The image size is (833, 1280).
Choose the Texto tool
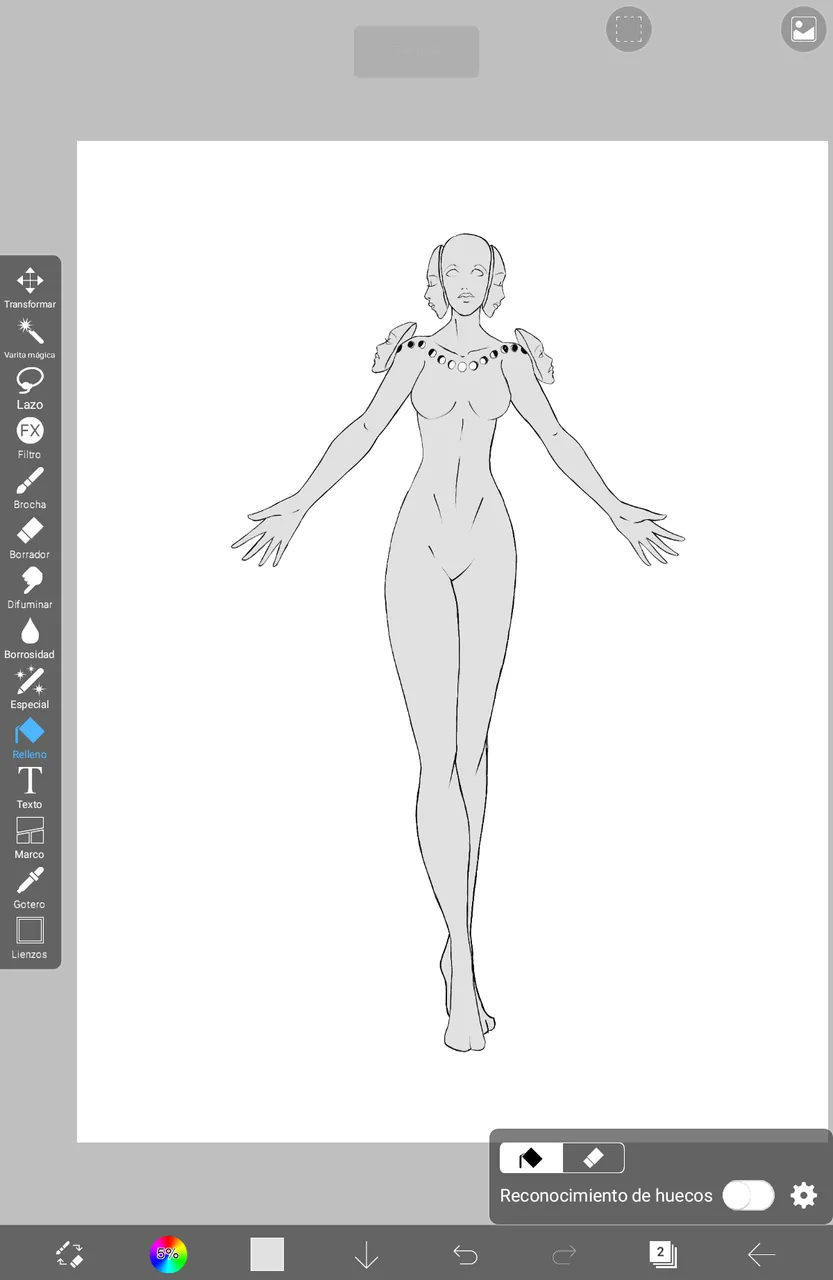click(30, 787)
